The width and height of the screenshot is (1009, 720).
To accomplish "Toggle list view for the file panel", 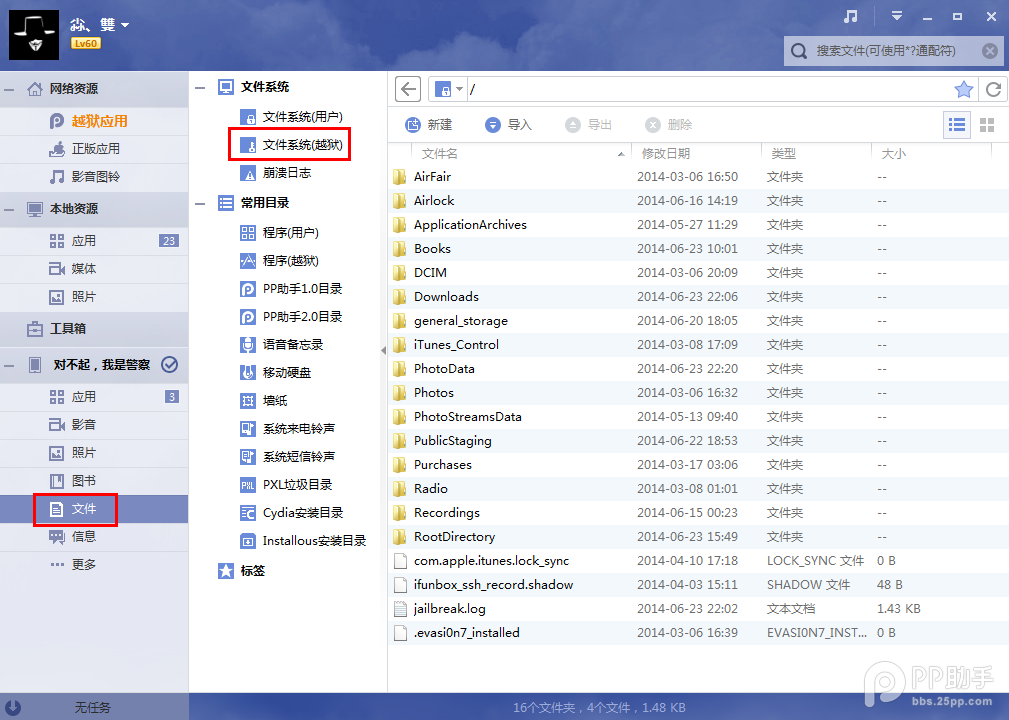I will (957, 124).
